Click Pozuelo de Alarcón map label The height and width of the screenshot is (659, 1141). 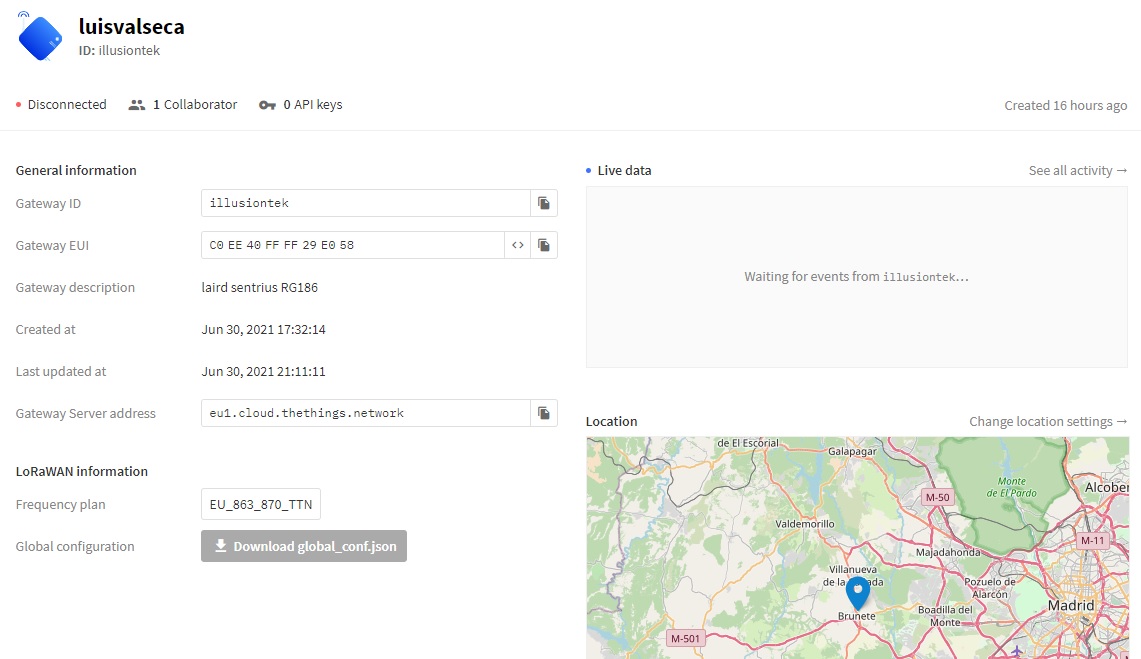(990, 588)
